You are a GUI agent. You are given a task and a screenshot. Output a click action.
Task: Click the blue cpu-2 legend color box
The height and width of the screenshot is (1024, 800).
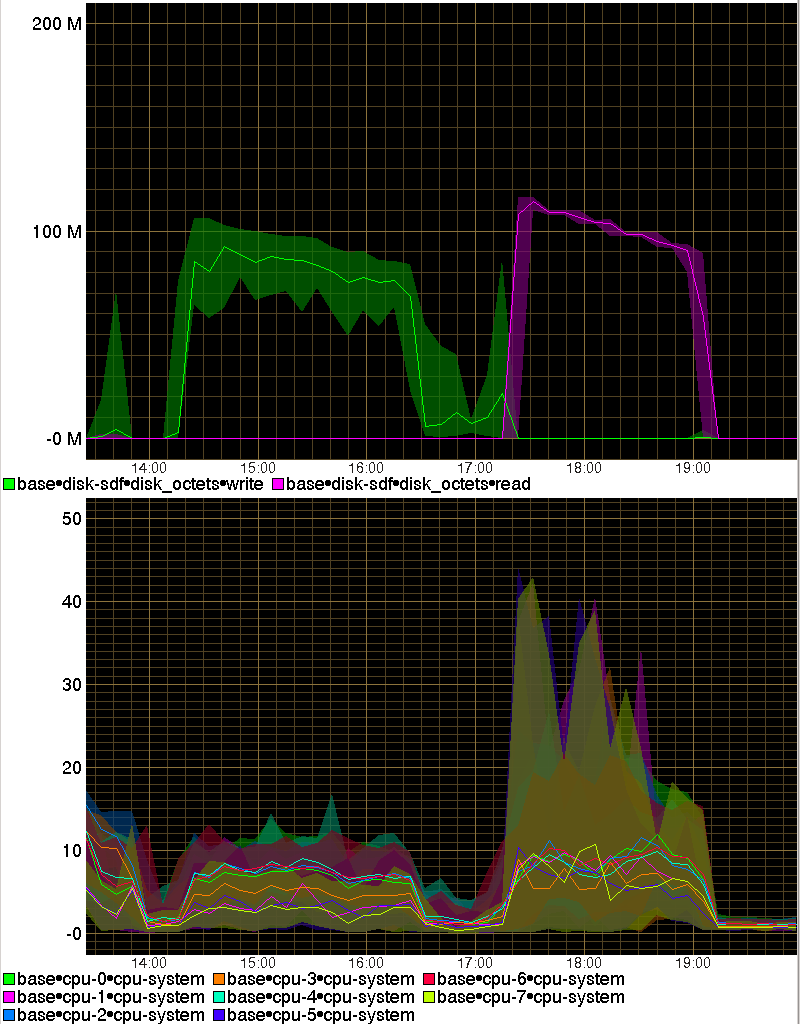click(9, 1015)
